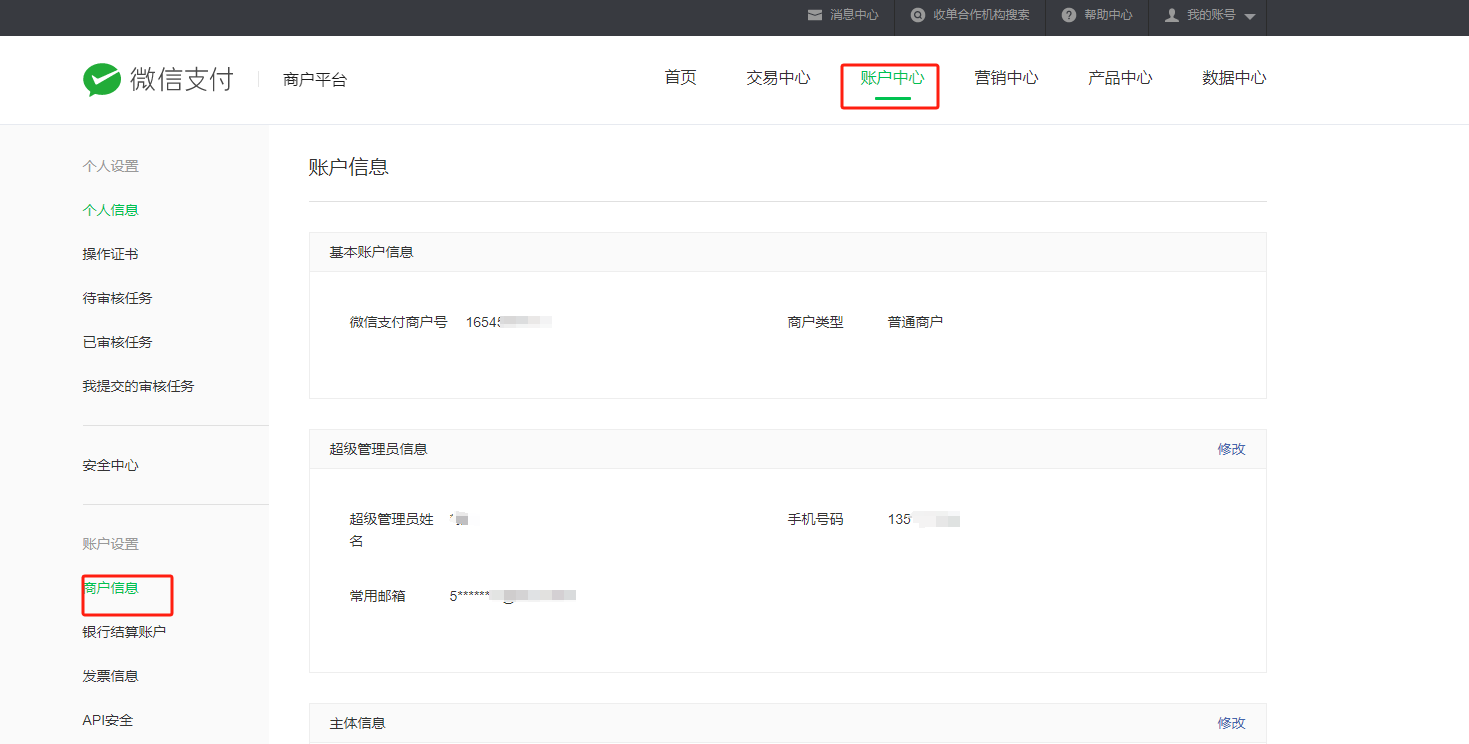The width and height of the screenshot is (1469, 744).
Task: Click the user avatar icon in top bar
Action: pyautogui.click(x=1172, y=15)
